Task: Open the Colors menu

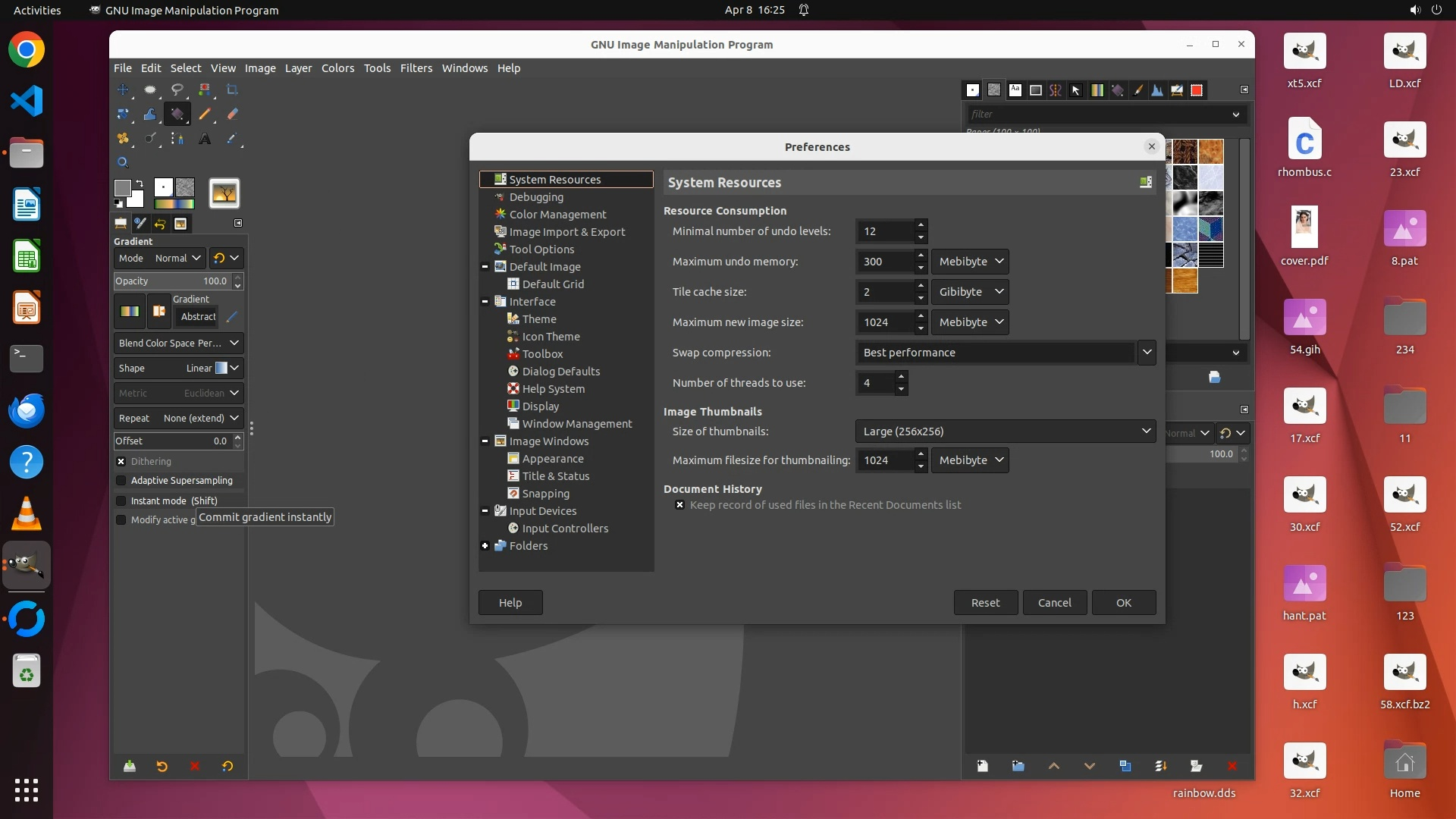Action: (x=337, y=68)
